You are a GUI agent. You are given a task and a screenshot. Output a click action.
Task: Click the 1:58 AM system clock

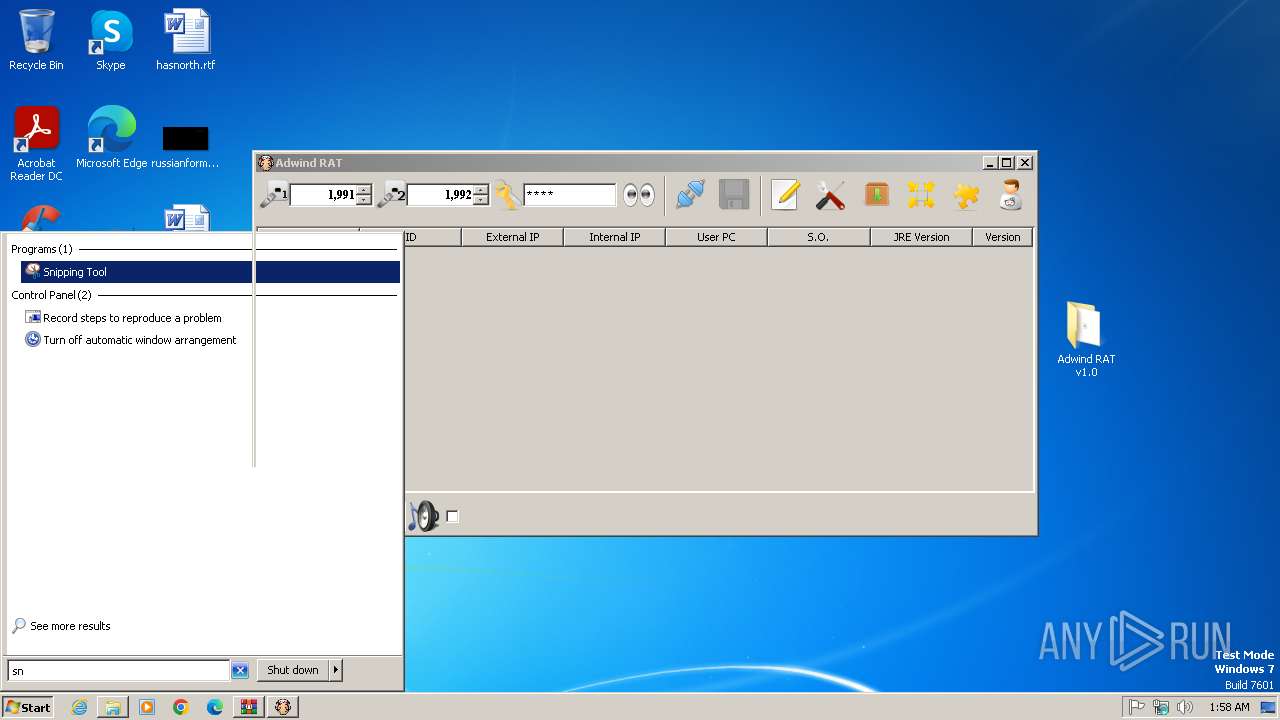point(1229,707)
